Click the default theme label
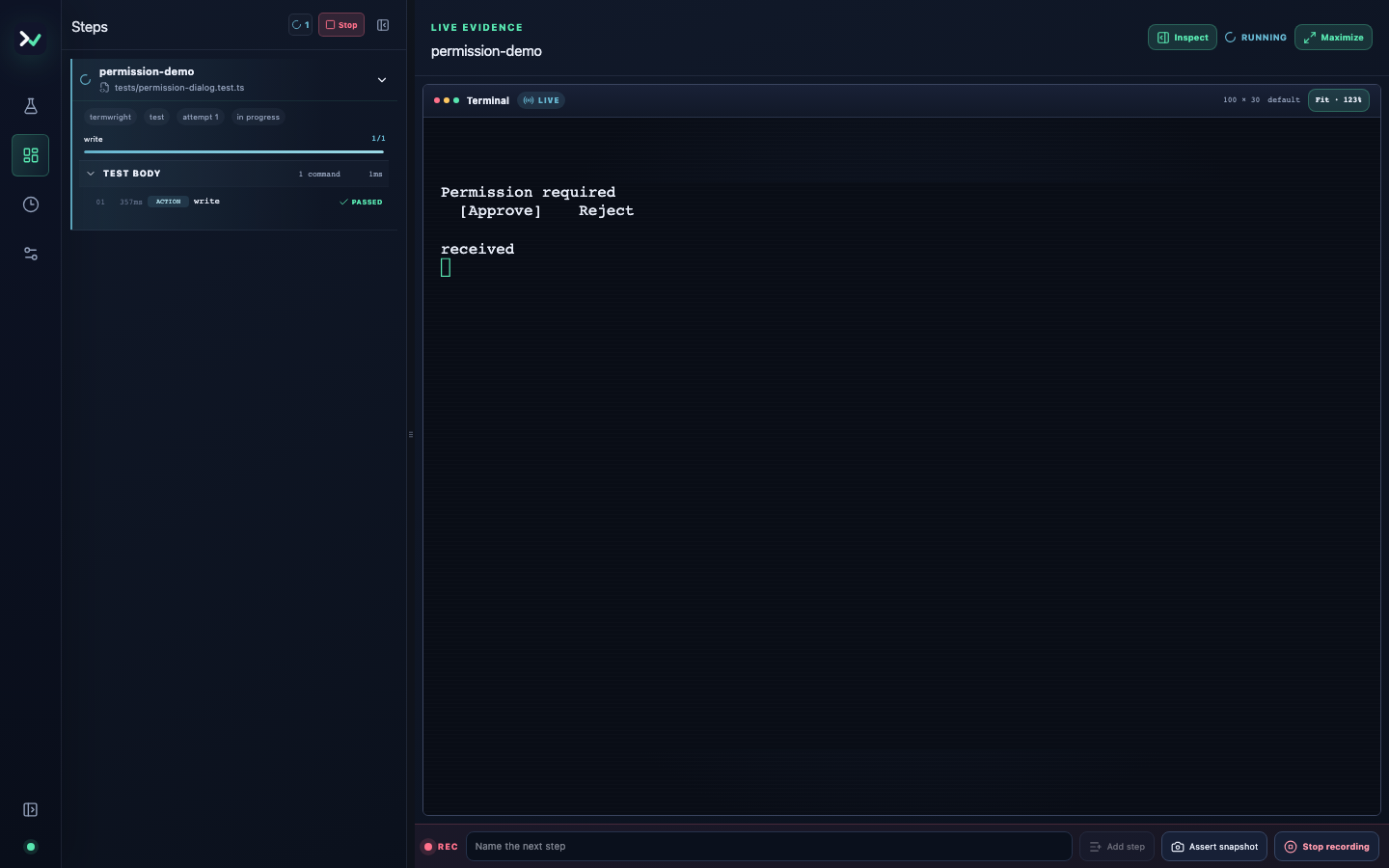 [x=1284, y=100]
